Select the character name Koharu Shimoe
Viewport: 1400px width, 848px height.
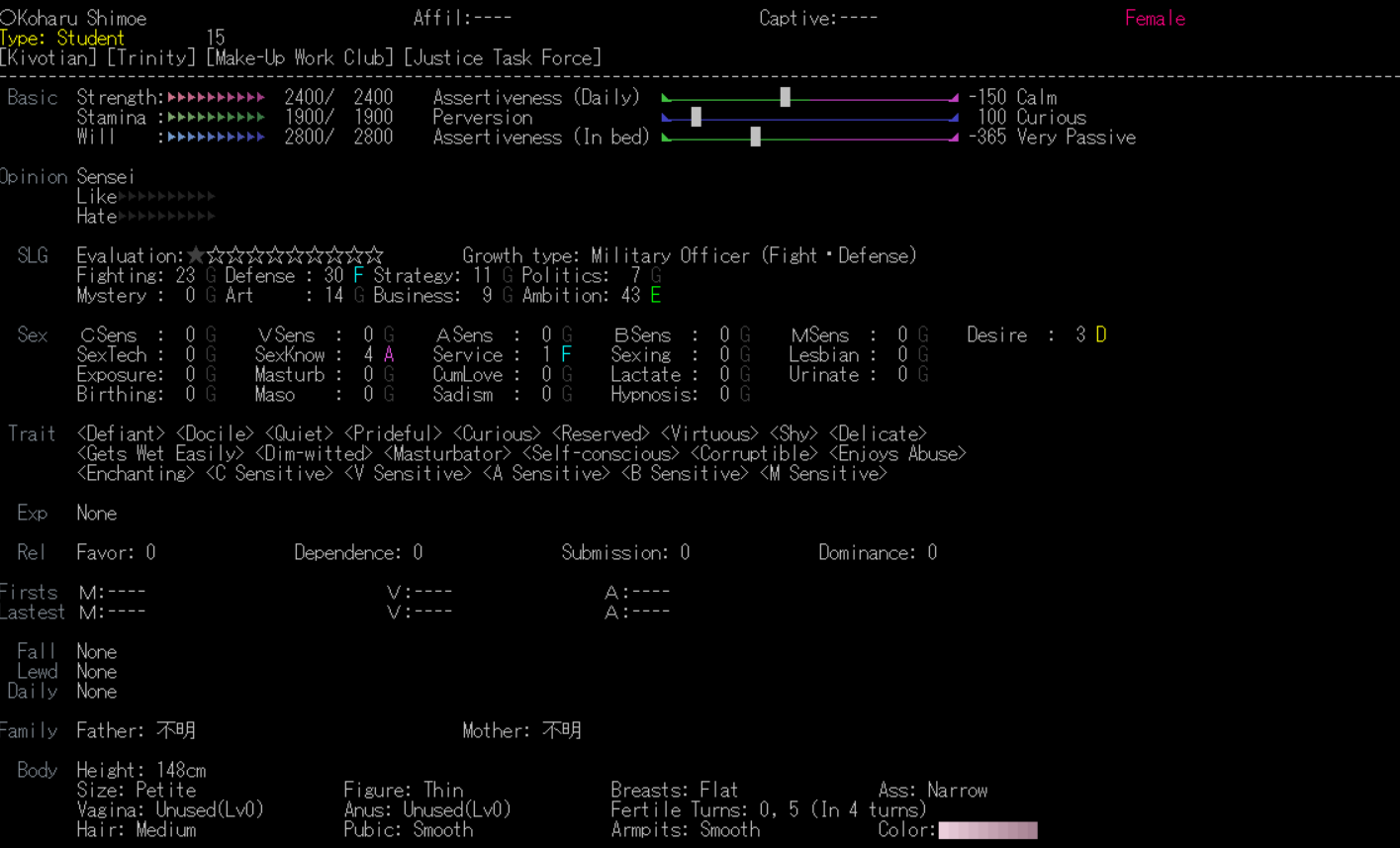[81, 19]
